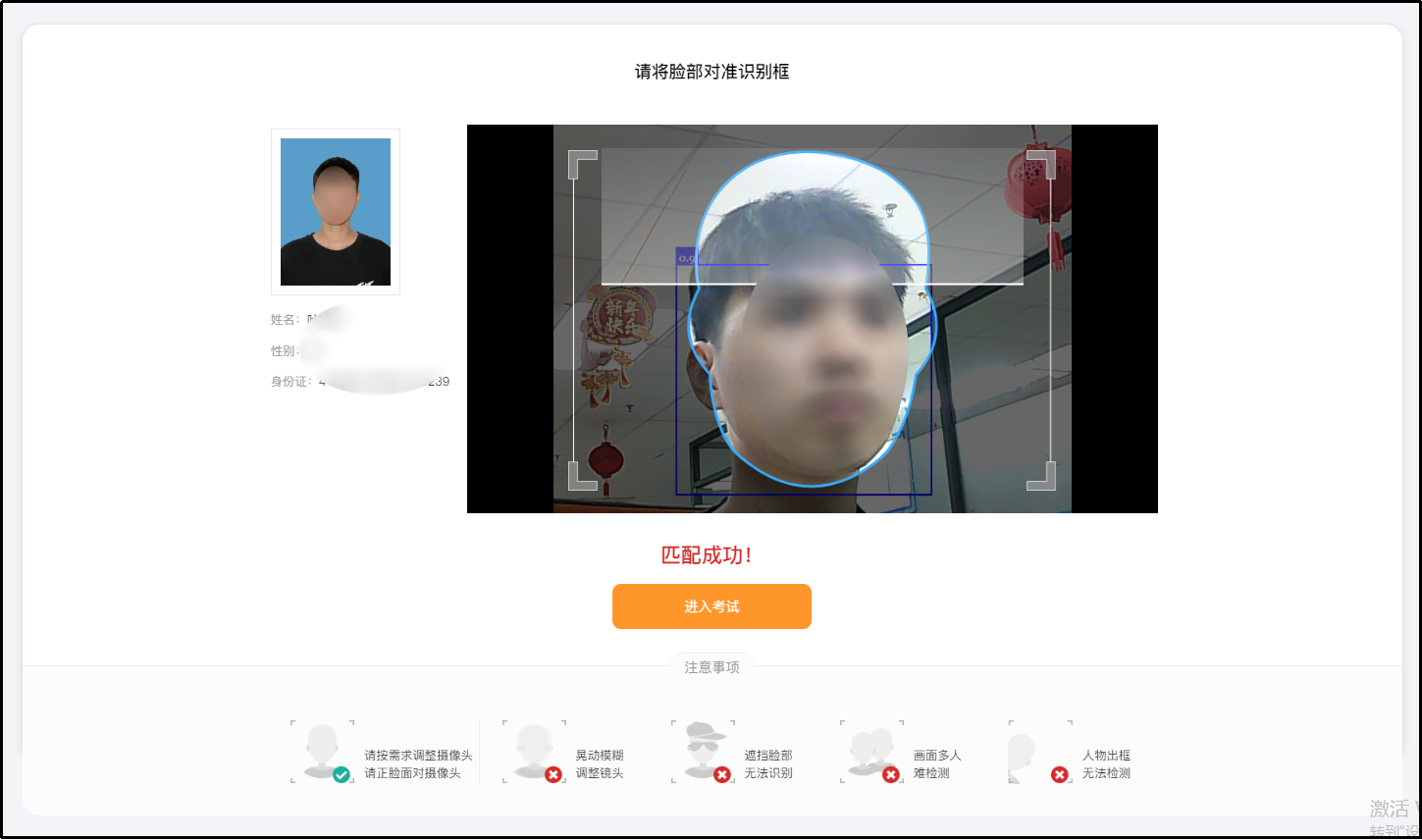
Task: Click the red cross badge under 遮挡脸部
Action: [720, 774]
